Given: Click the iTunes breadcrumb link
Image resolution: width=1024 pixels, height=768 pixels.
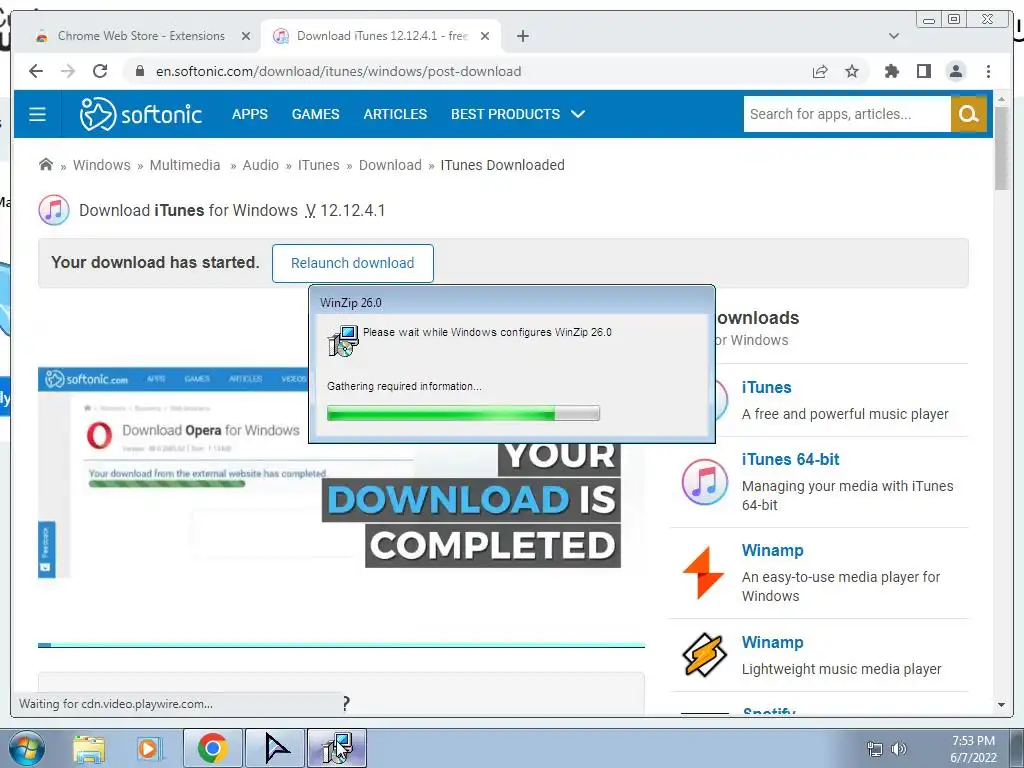Looking at the screenshot, I should 319,165.
